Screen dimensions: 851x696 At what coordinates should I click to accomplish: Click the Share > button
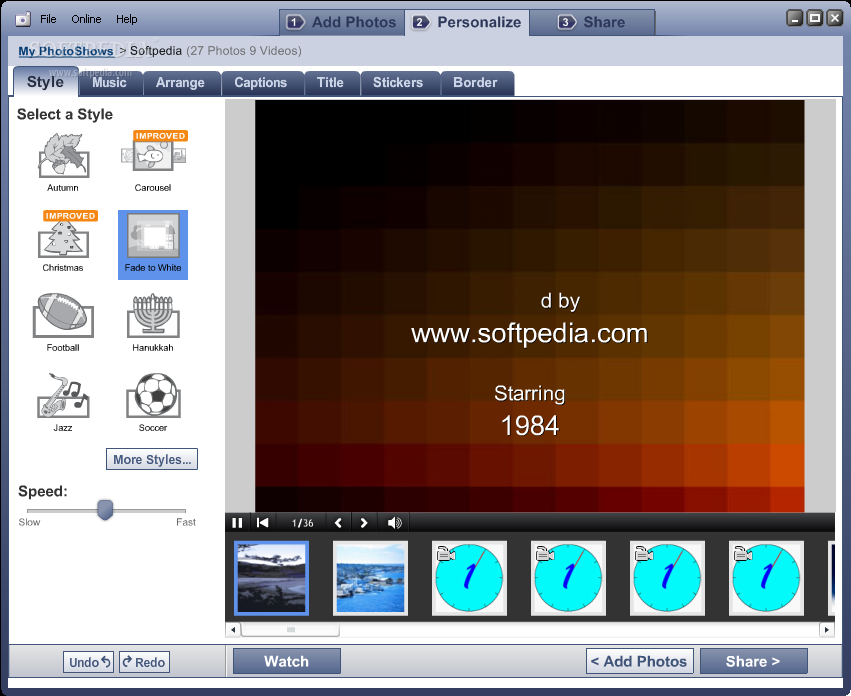pos(753,661)
